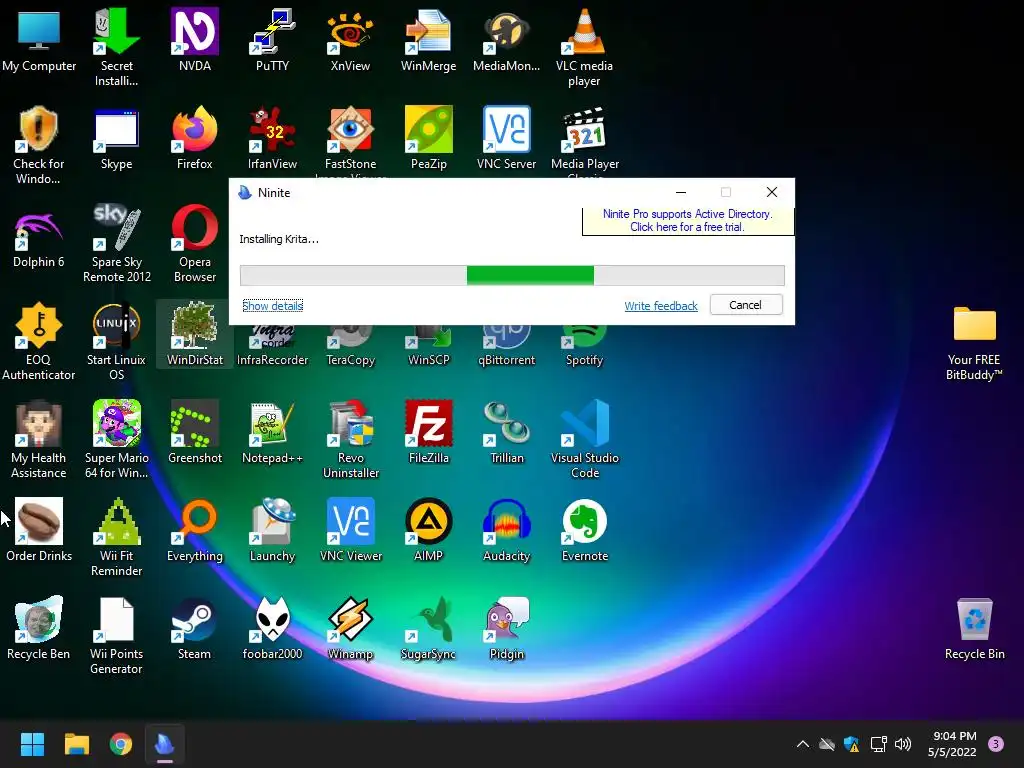Select the Opera Browser icon
Screen dimensions: 1024x768
(195, 244)
